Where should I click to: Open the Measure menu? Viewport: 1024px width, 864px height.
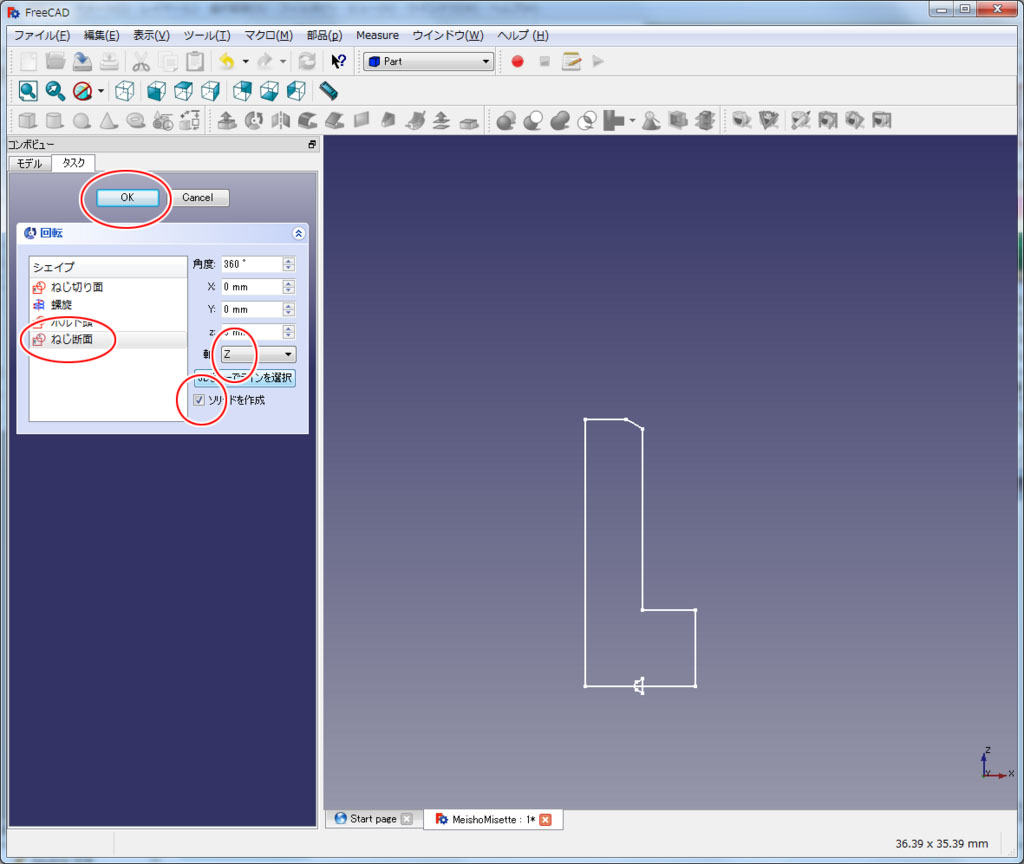coord(377,35)
